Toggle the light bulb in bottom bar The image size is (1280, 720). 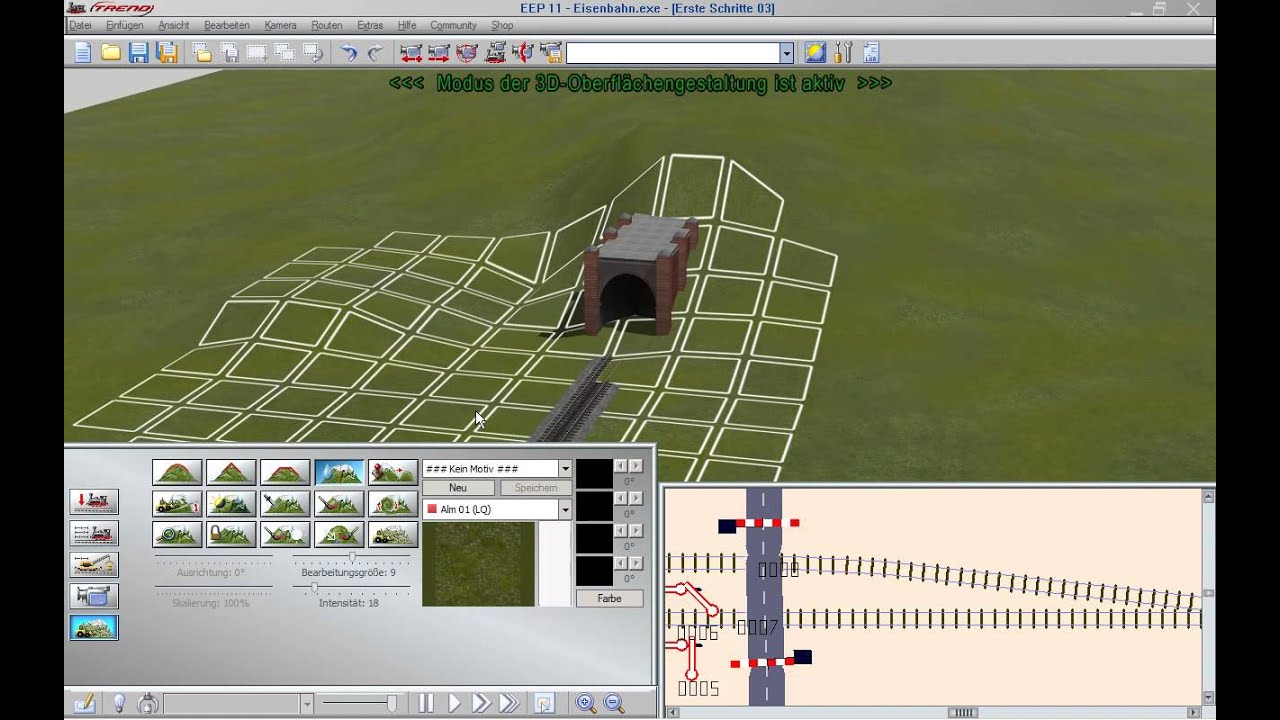[119, 703]
